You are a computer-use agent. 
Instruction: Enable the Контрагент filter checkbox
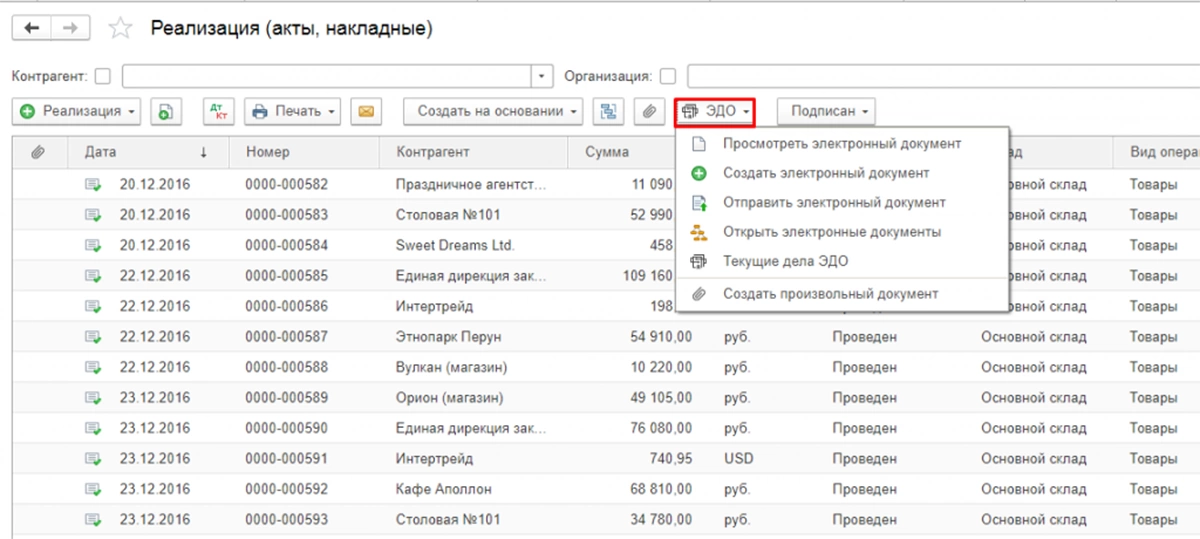(x=102, y=76)
